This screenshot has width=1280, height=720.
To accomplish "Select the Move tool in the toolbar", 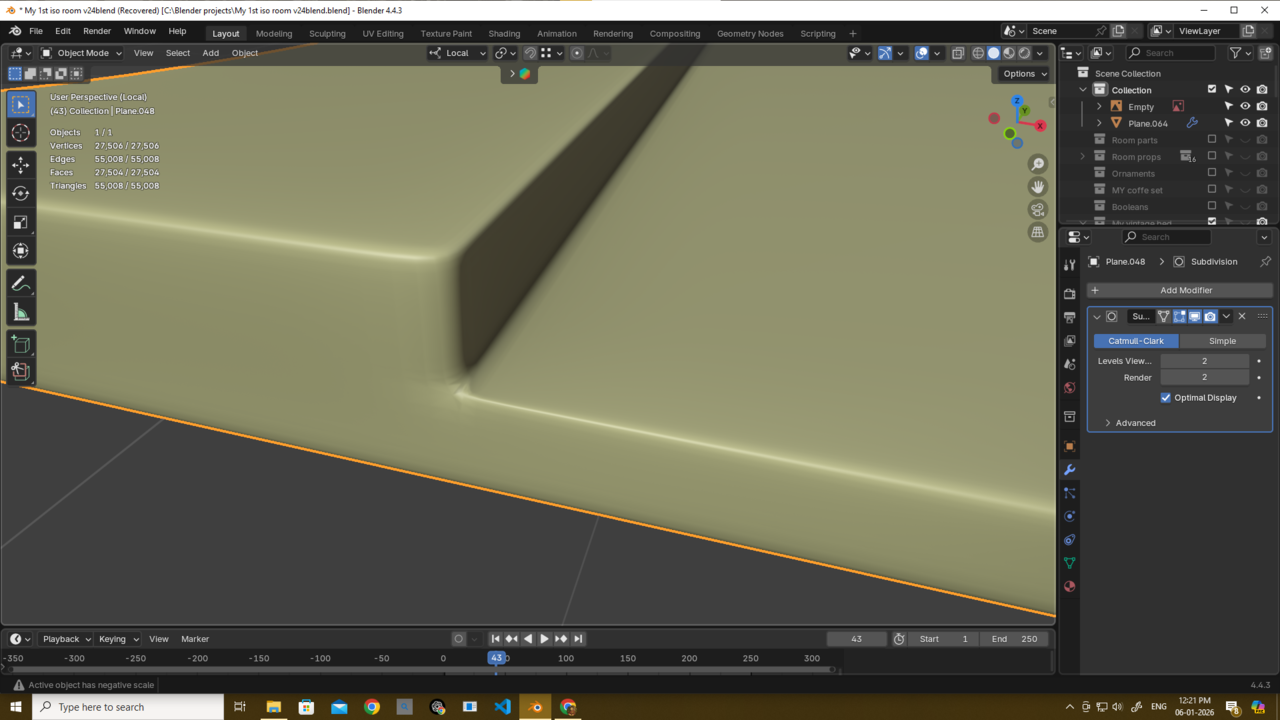I will [21, 165].
